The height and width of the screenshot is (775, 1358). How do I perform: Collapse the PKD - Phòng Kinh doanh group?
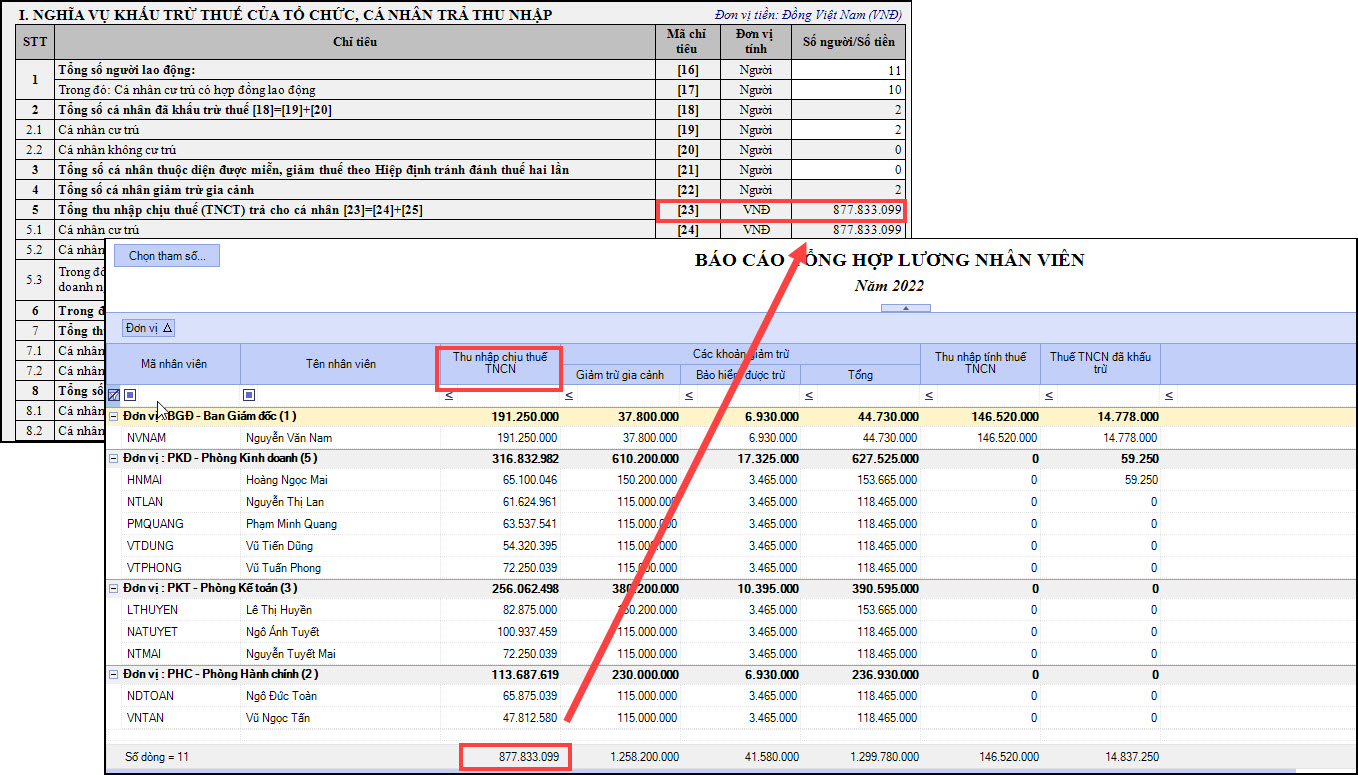click(x=114, y=458)
